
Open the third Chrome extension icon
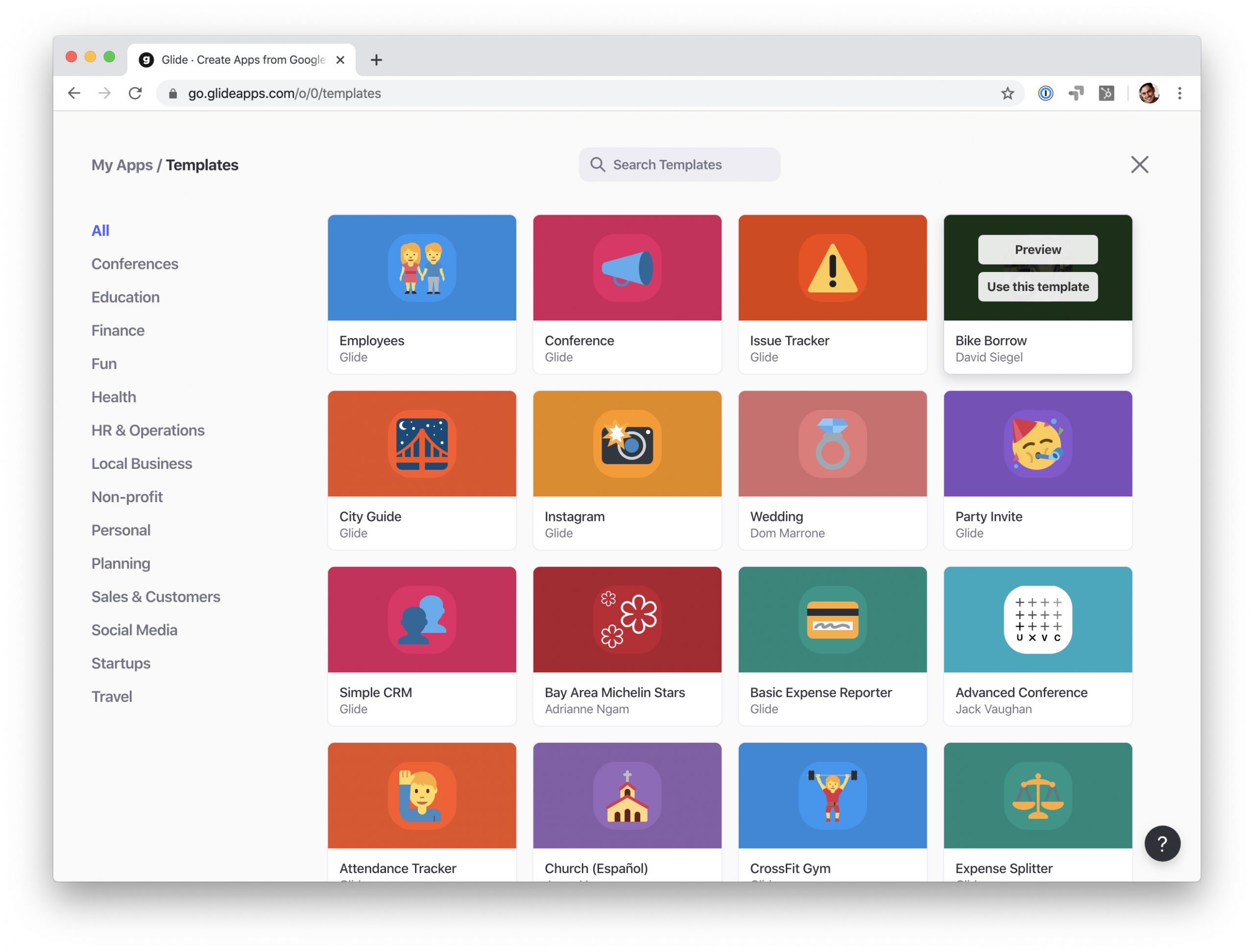pos(1106,93)
